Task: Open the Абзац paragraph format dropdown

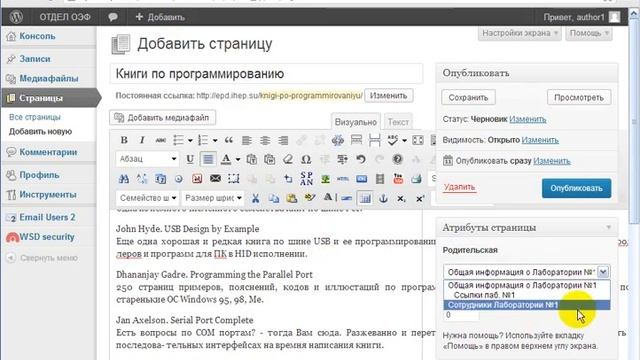Action: 147,159
